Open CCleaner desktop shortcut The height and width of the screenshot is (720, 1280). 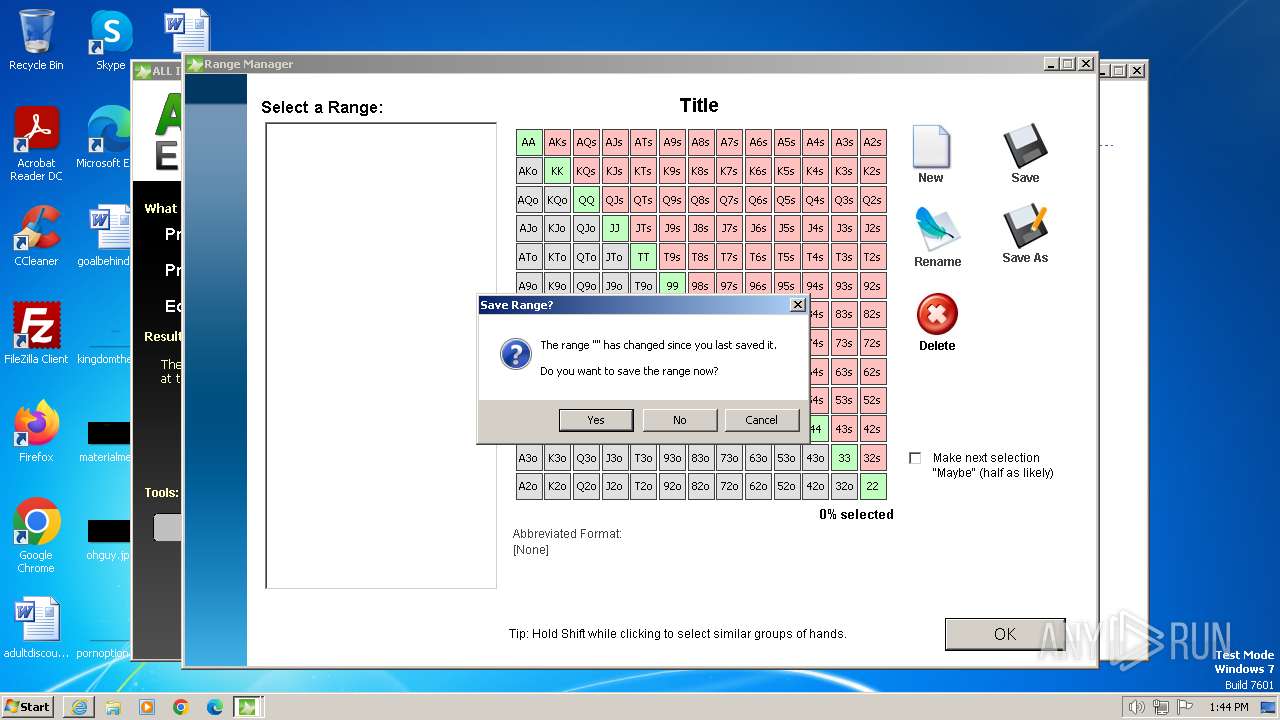(36, 235)
